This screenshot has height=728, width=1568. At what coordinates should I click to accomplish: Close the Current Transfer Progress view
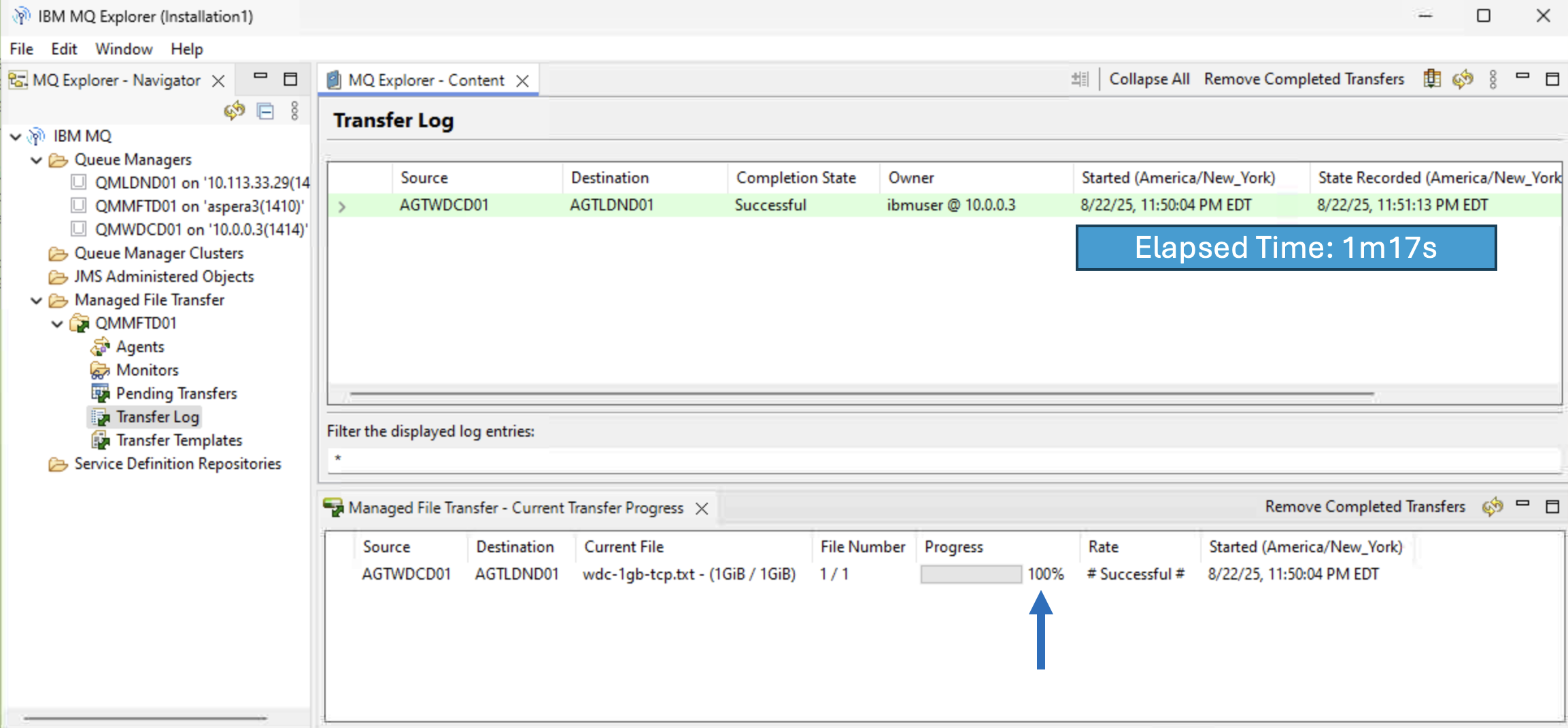click(x=702, y=508)
